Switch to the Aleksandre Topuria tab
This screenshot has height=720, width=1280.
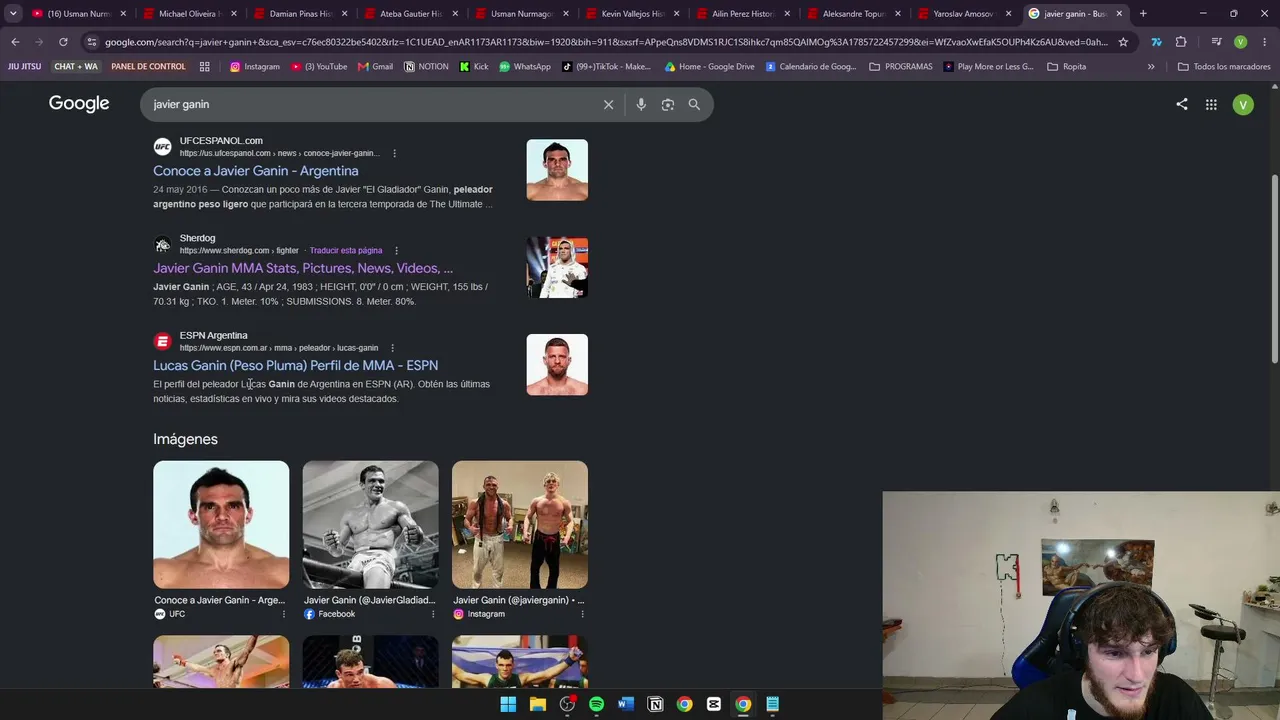854,14
